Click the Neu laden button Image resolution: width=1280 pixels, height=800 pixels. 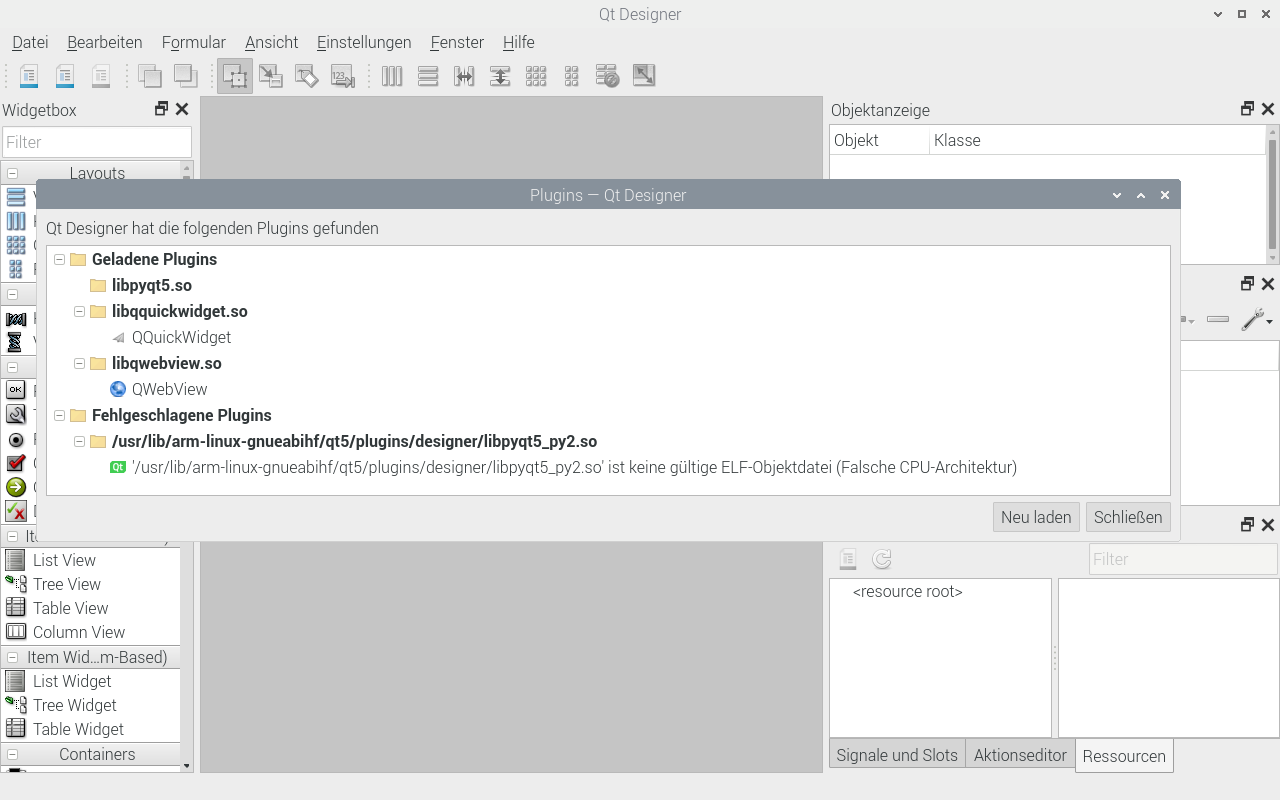[x=1036, y=517]
